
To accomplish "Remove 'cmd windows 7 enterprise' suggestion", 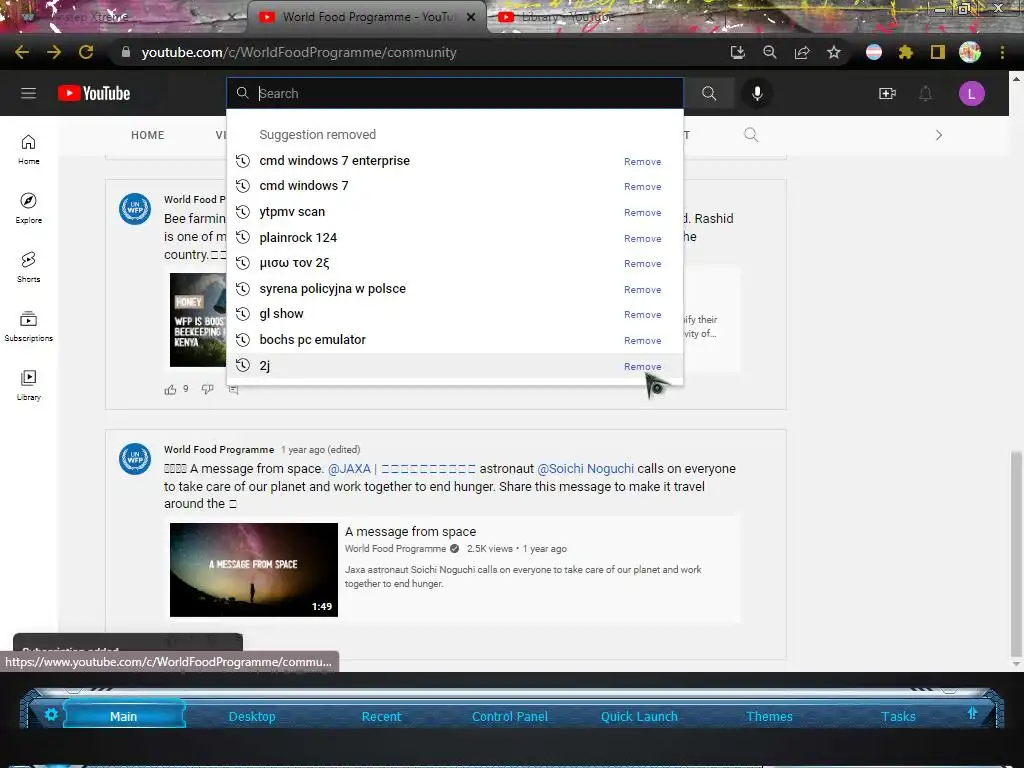I will [x=643, y=161].
